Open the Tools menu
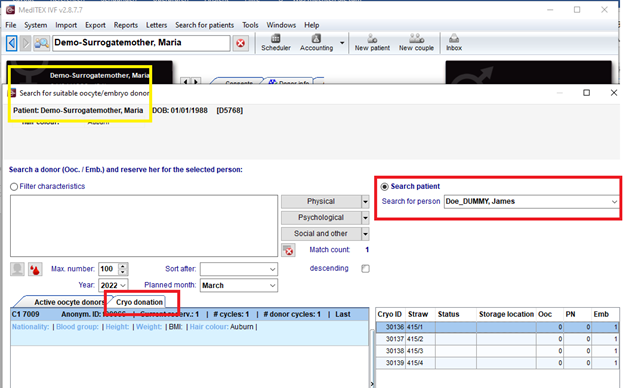 (250, 25)
